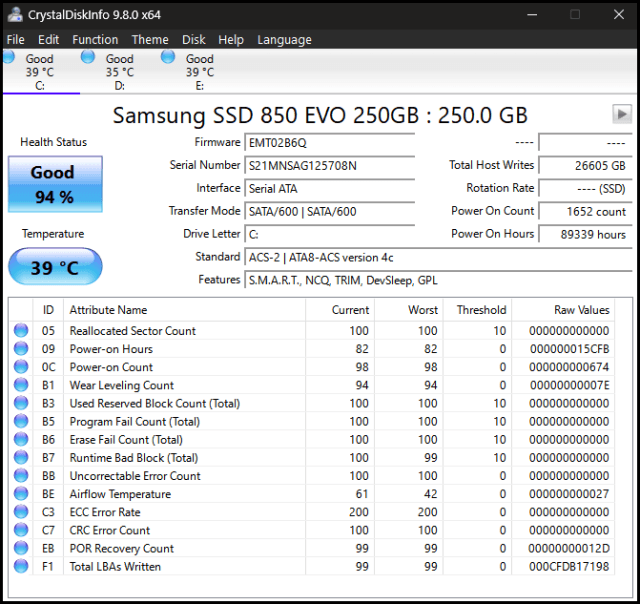Click Power On Count value 1652 count

(x=585, y=211)
